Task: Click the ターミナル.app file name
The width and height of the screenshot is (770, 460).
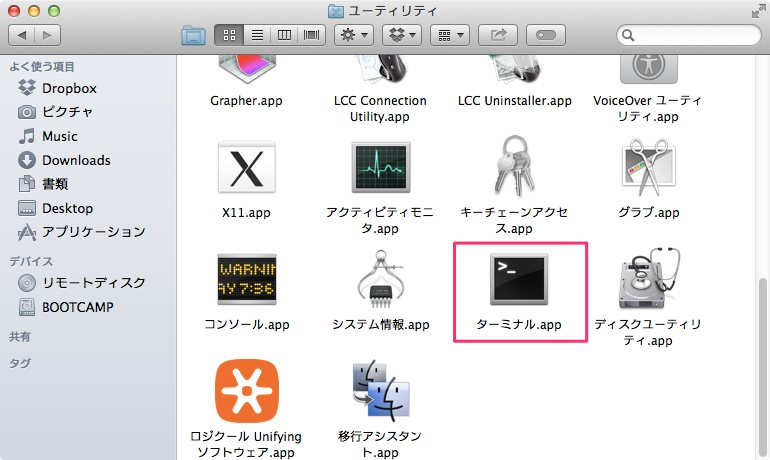Action: coord(519,325)
